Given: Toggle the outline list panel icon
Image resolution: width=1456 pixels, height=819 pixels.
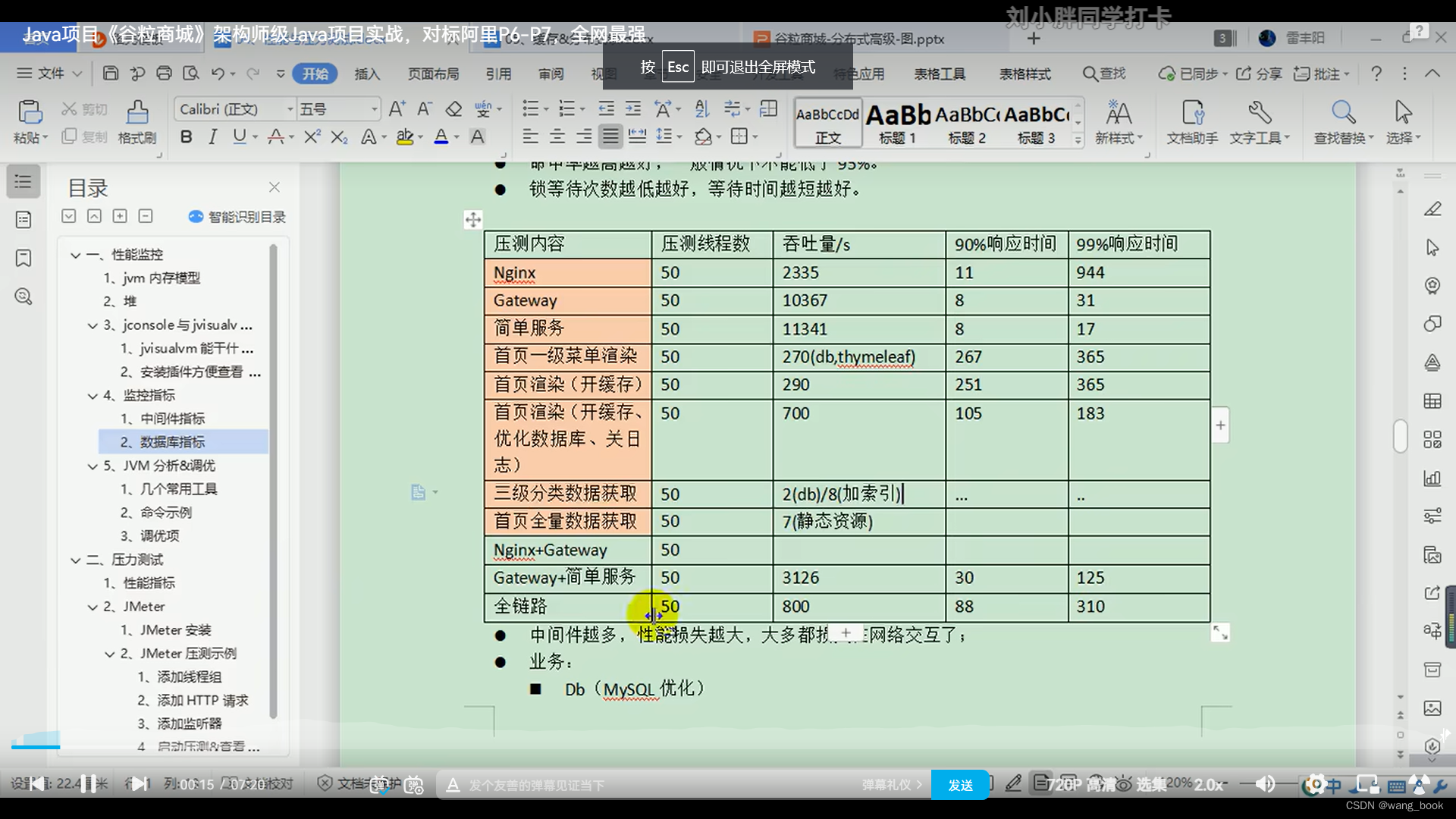Looking at the screenshot, I should pos(24,182).
